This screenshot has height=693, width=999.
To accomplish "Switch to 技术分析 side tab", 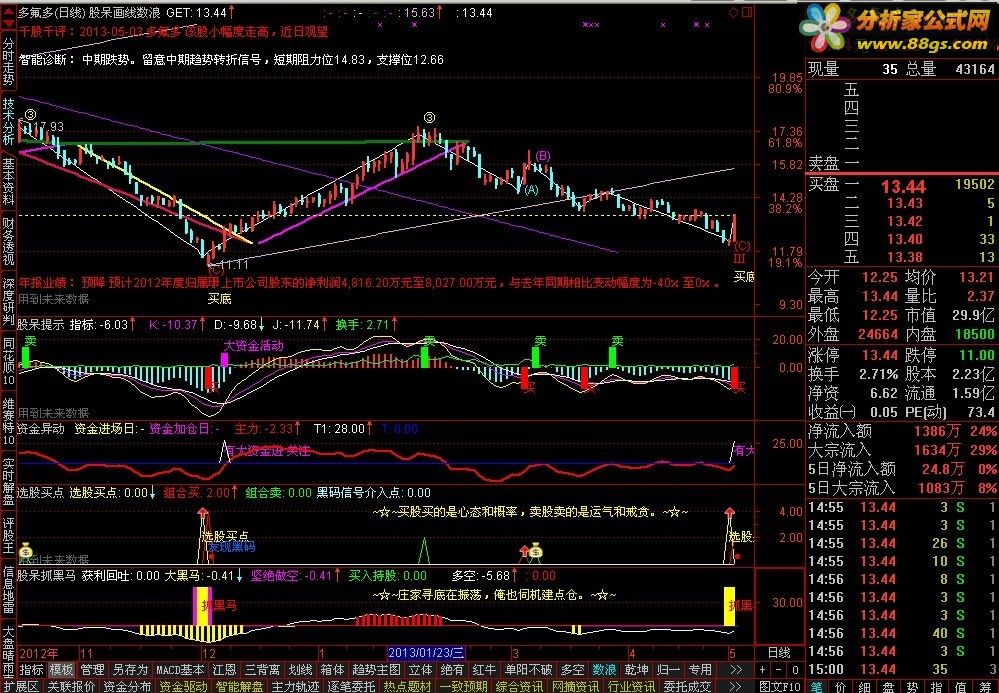I will 8,121.
